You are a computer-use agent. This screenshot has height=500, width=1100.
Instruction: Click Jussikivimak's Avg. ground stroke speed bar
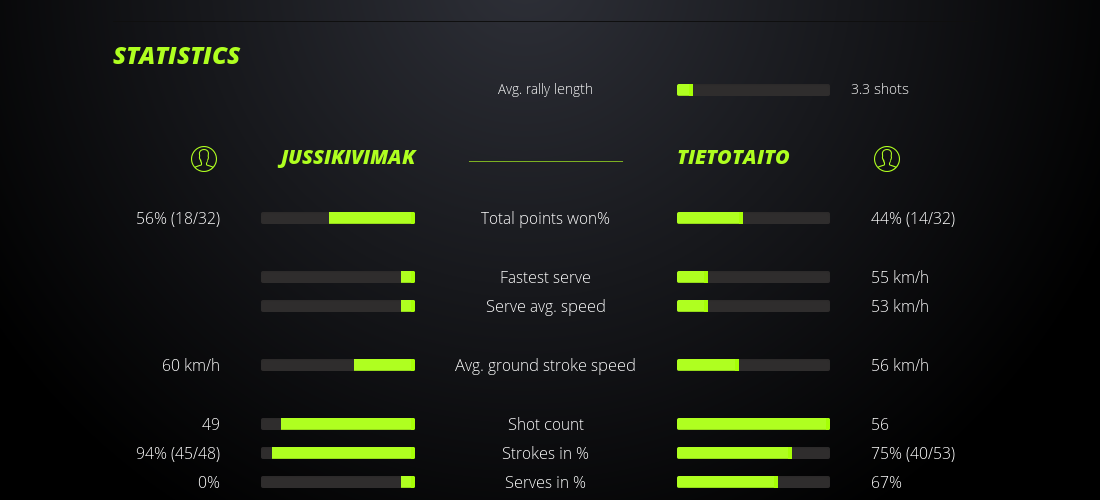(338, 365)
